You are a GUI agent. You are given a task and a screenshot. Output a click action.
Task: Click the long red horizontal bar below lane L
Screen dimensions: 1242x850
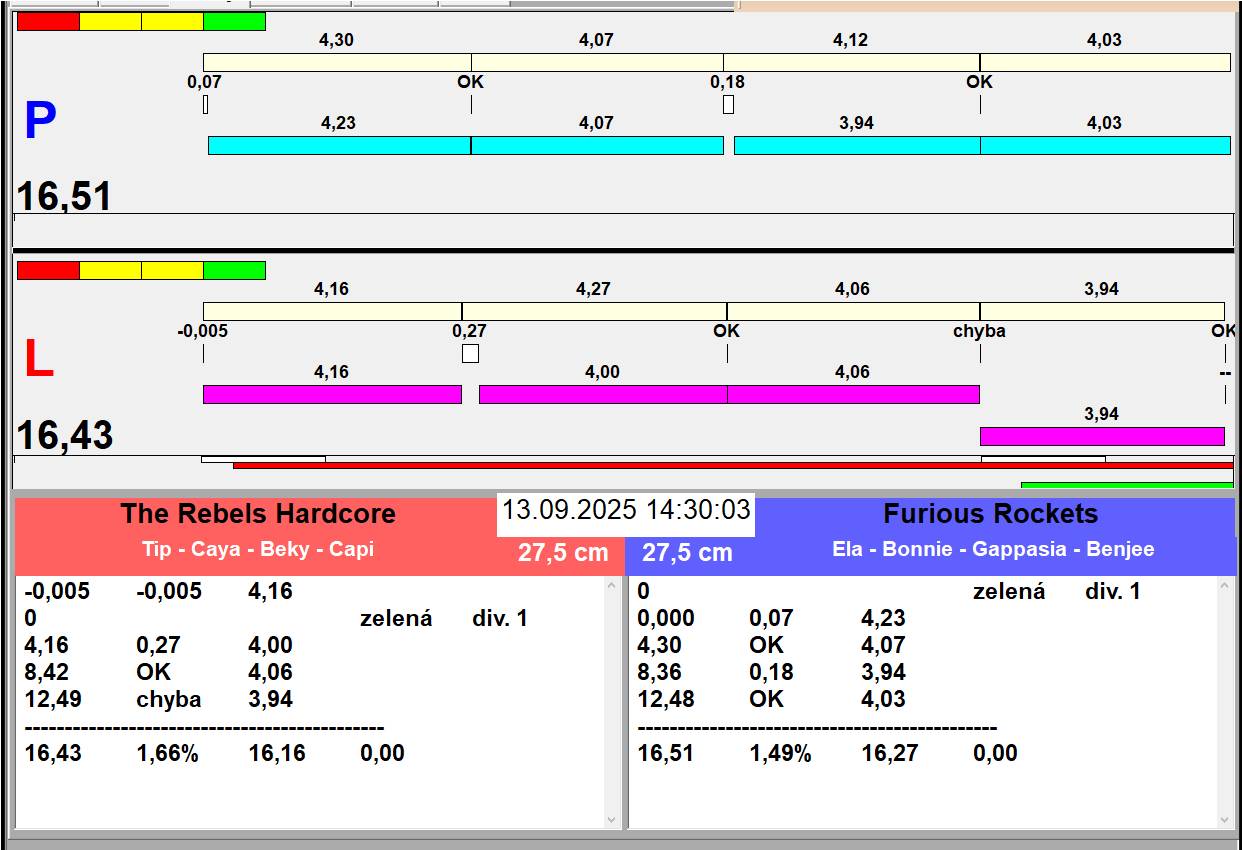[x=733, y=465]
